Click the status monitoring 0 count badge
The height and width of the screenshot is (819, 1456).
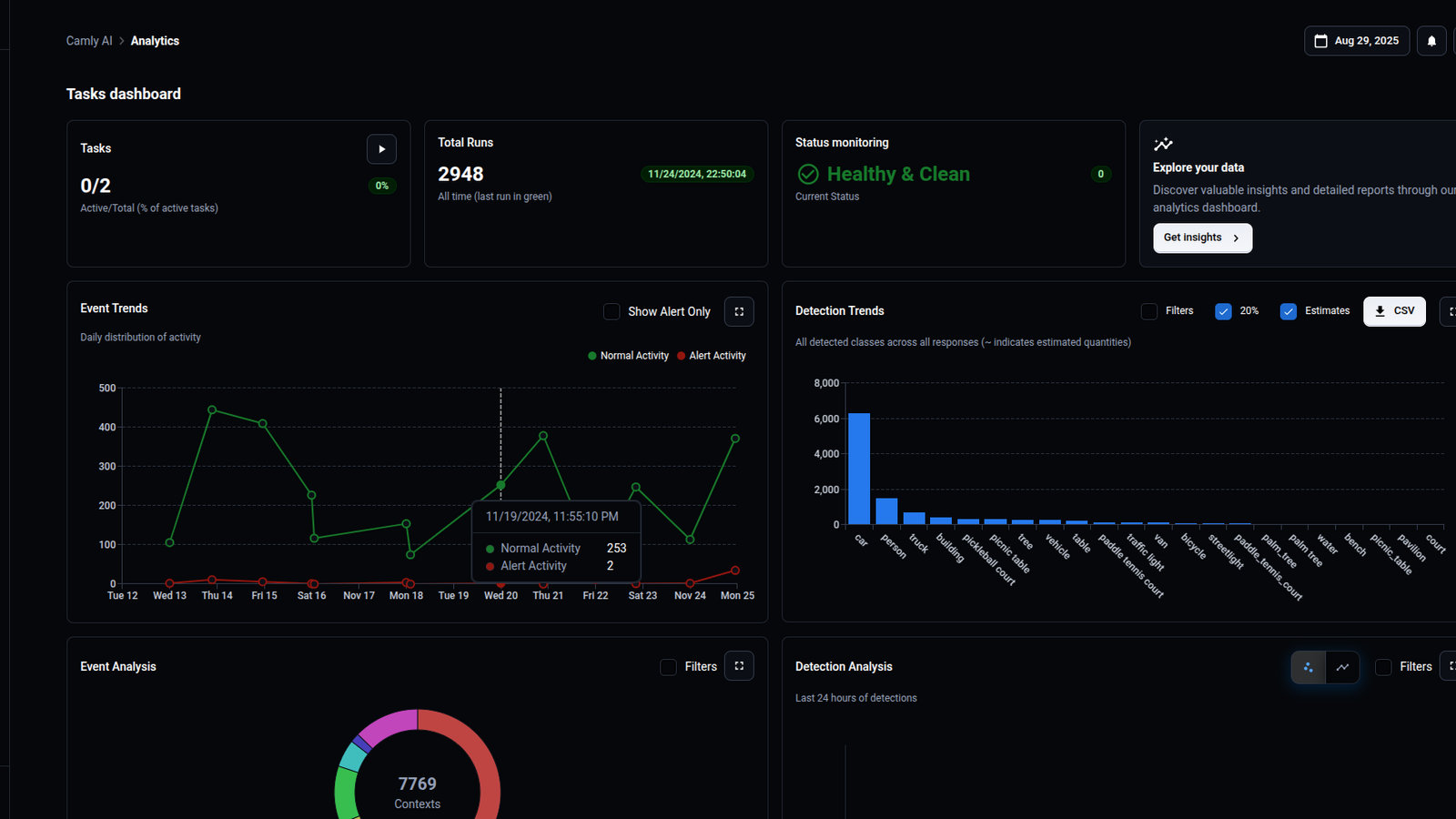[1101, 174]
